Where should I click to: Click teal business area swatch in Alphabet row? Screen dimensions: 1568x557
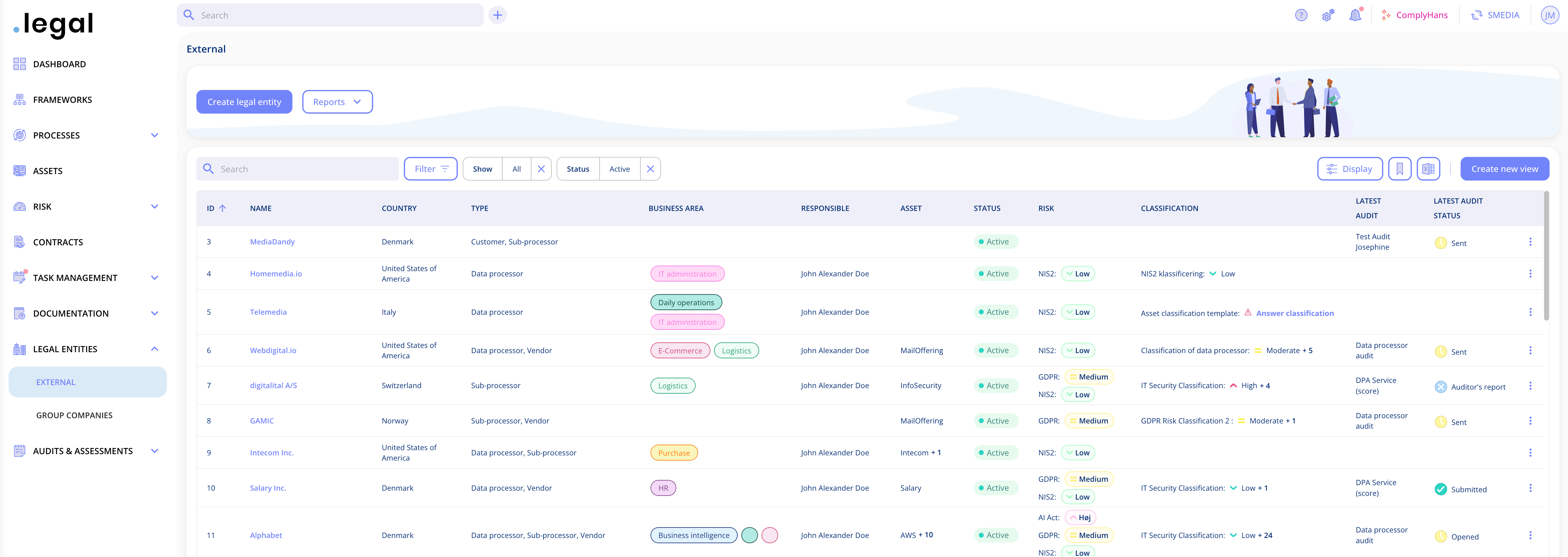(749, 535)
